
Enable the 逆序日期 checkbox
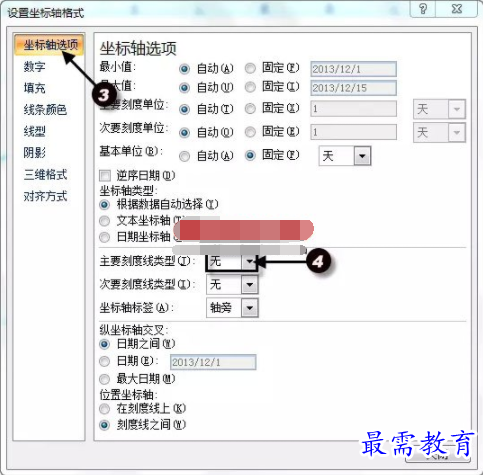point(105,175)
